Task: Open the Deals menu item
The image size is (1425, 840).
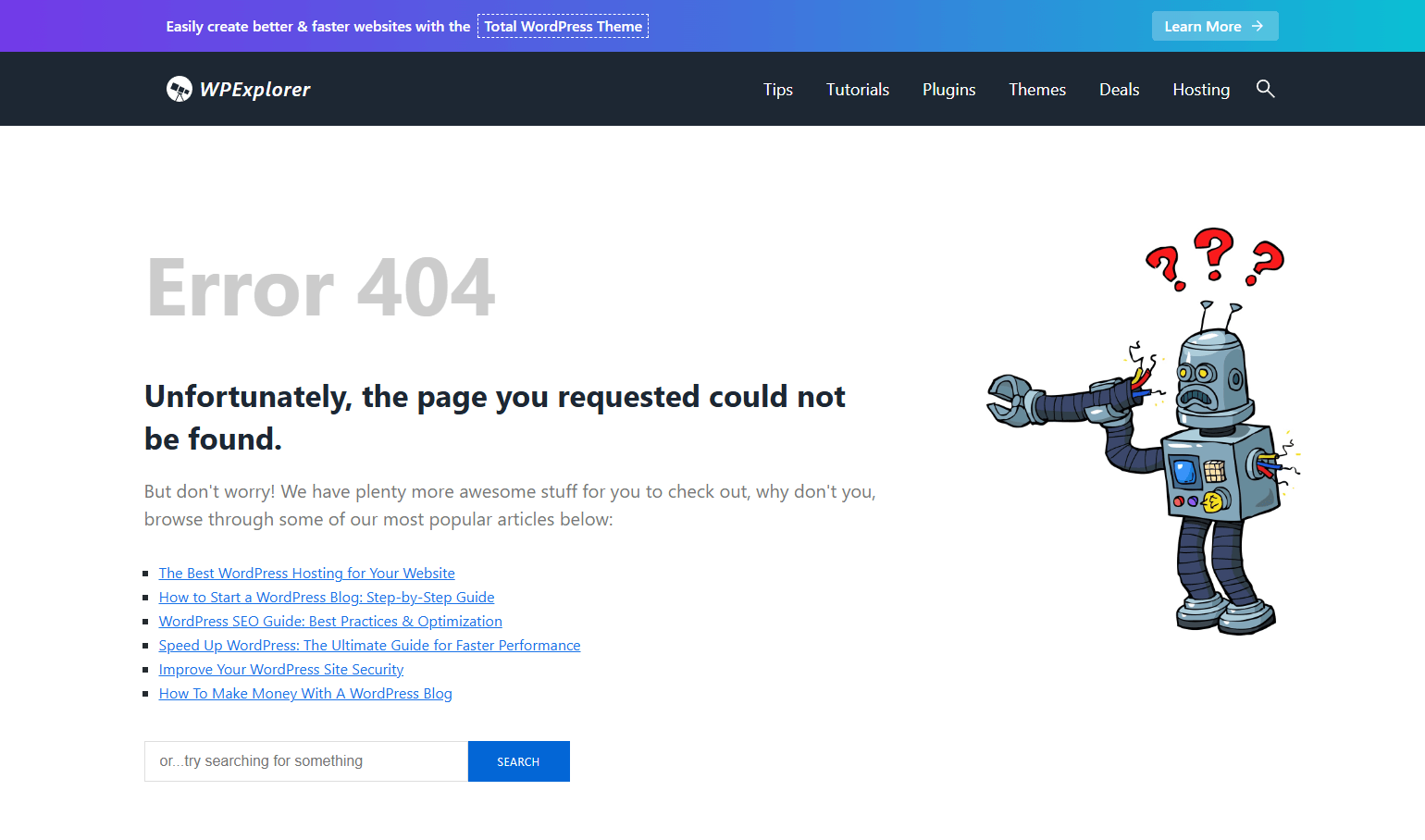Action: coord(1119,90)
